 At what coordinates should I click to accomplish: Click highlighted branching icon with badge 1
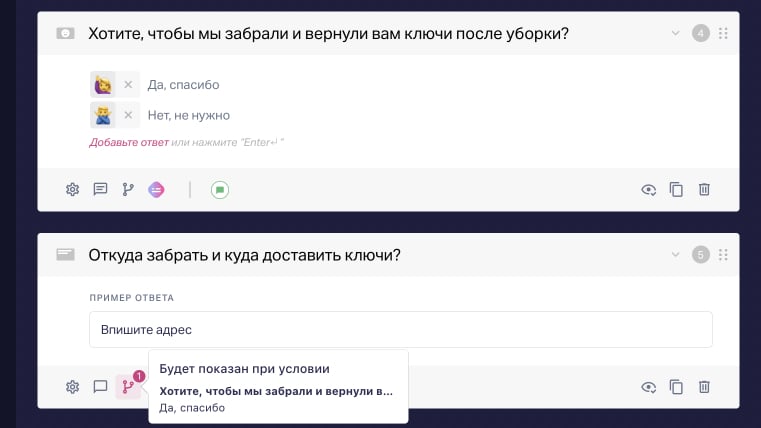pos(128,386)
